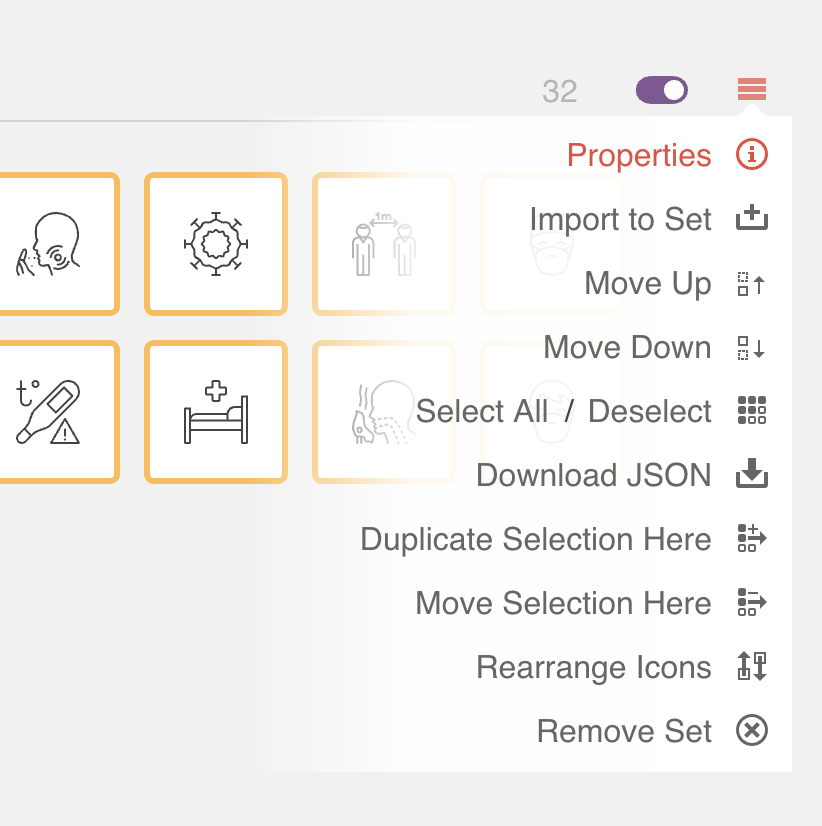The width and height of the screenshot is (822, 826).
Task: Click the Move Down arrow icon
Action: pos(751,347)
